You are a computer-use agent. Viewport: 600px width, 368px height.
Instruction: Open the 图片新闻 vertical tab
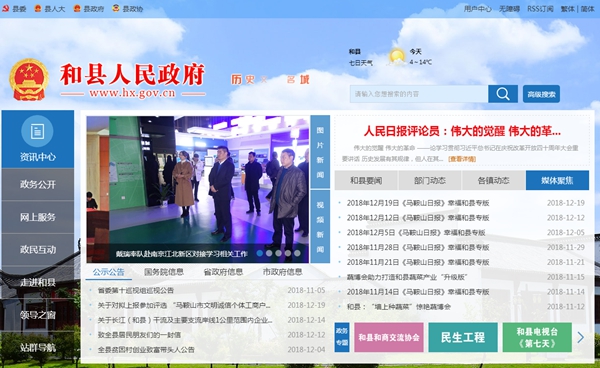(320, 152)
